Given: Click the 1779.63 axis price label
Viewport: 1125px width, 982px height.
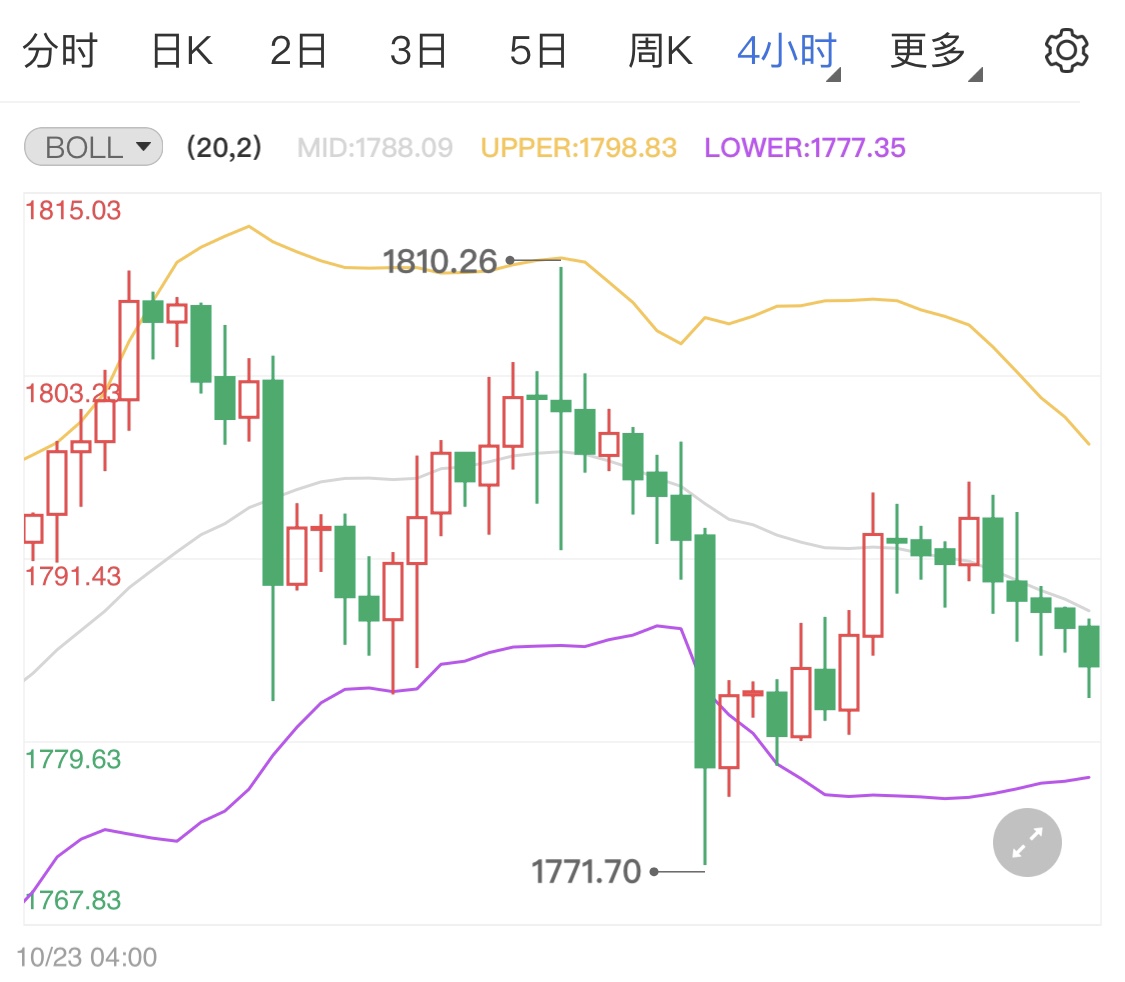Looking at the screenshot, I should pyautogui.click(x=72, y=759).
